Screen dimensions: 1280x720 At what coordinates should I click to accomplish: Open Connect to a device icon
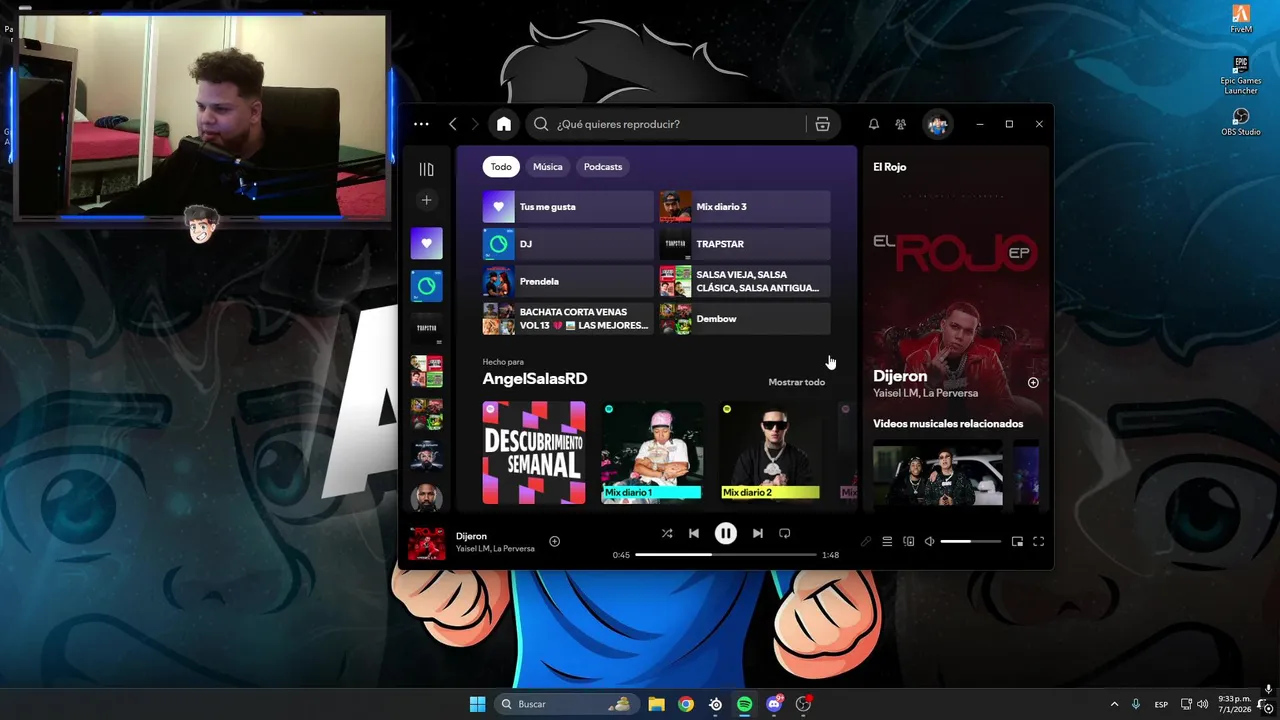909,542
